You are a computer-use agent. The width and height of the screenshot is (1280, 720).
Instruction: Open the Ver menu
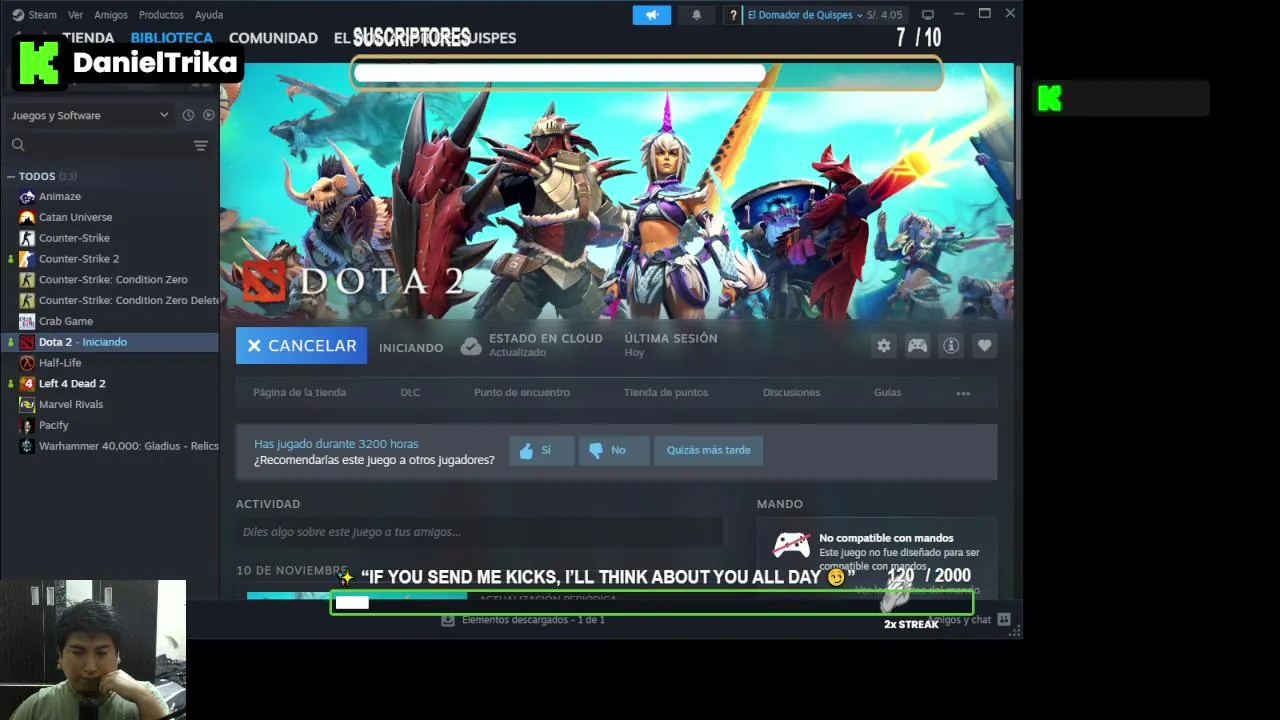pyautogui.click(x=76, y=15)
